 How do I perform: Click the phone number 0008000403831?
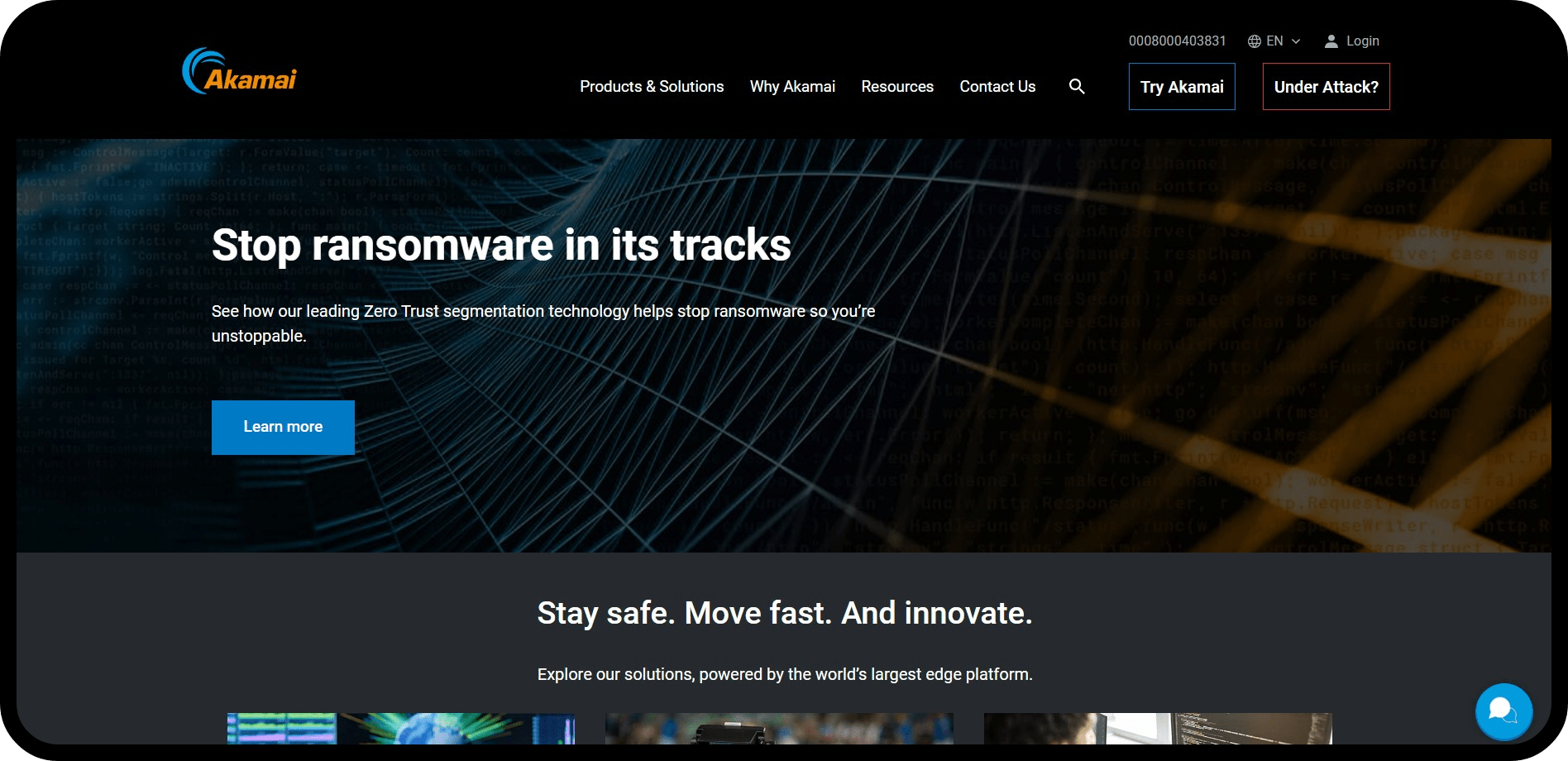click(1177, 41)
